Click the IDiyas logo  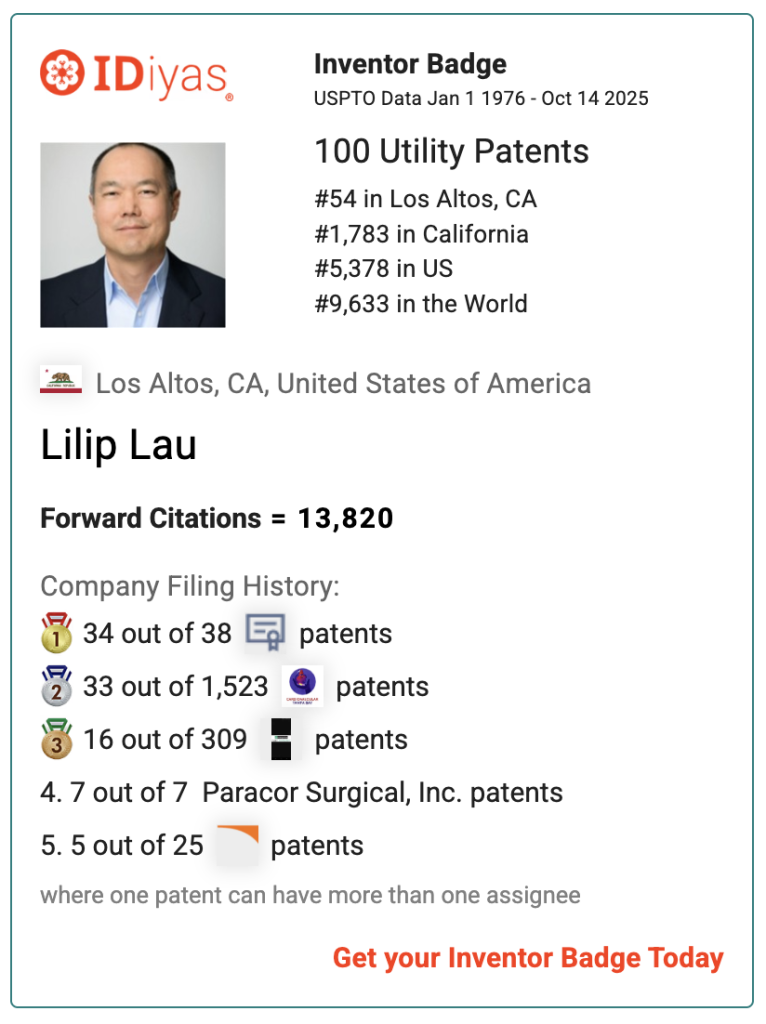pos(137,75)
